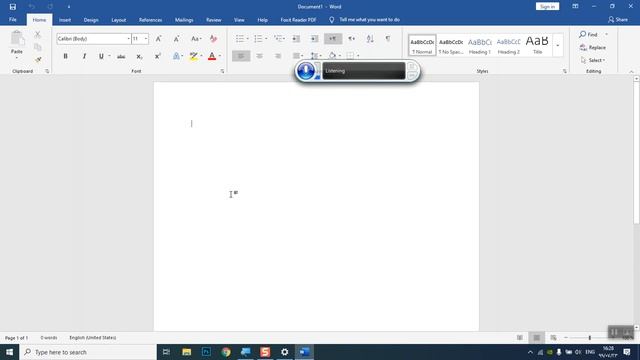
Task: Switch to the Mailings ribbon tab
Action: (184, 20)
